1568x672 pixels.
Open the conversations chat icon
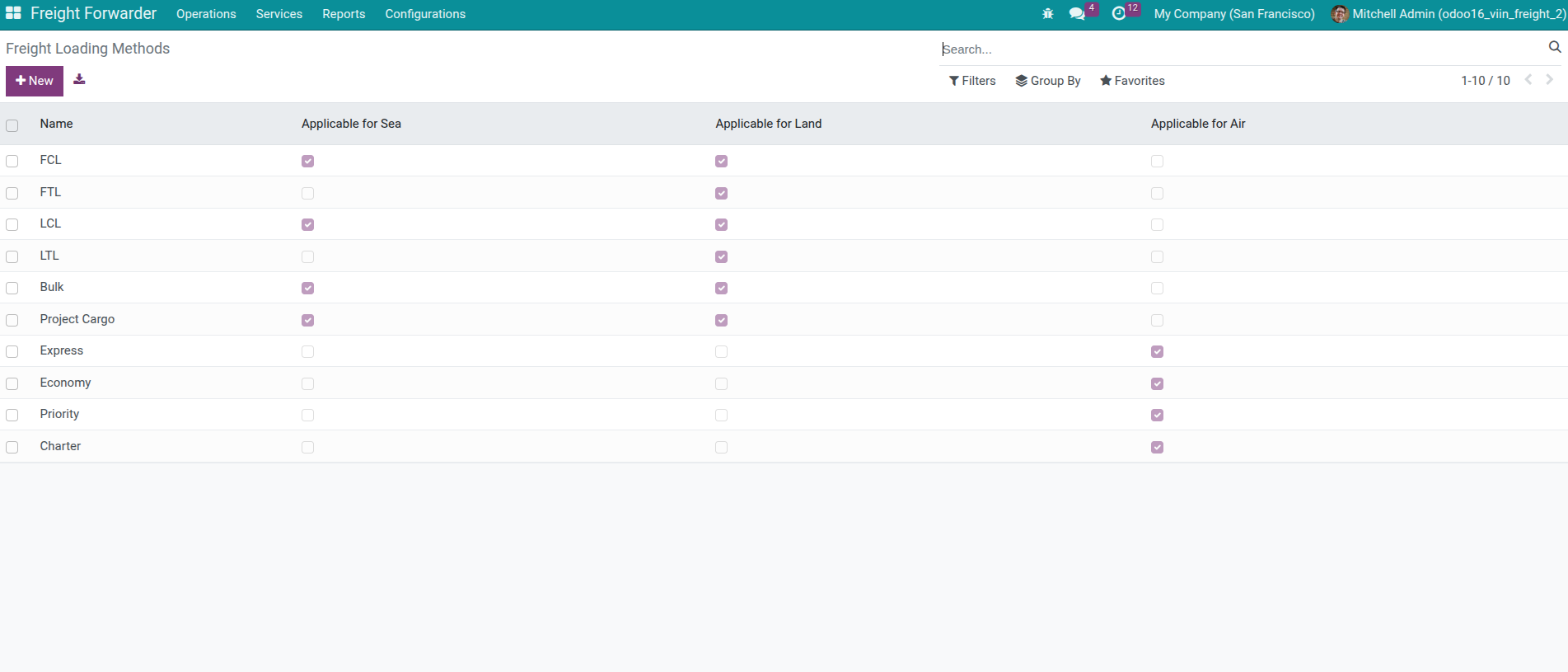click(x=1076, y=14)
